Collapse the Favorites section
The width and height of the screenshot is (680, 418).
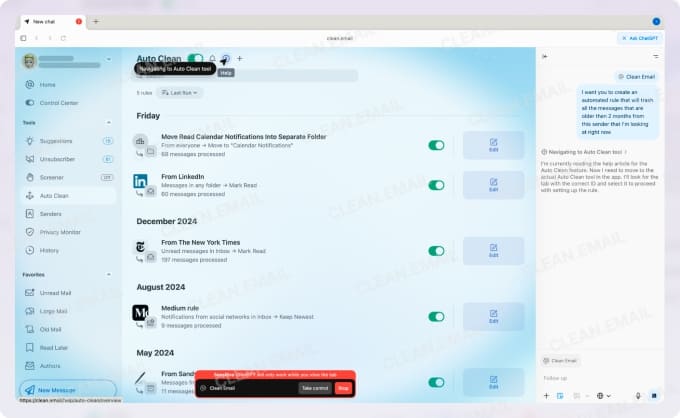tap(110, 274)
